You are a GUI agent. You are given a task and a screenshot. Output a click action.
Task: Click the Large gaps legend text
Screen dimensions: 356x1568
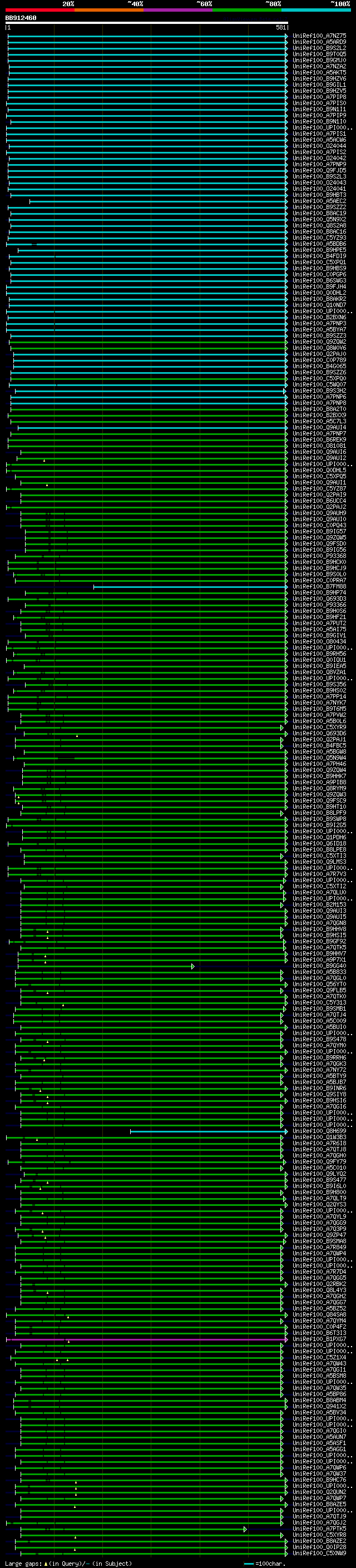24,1563
